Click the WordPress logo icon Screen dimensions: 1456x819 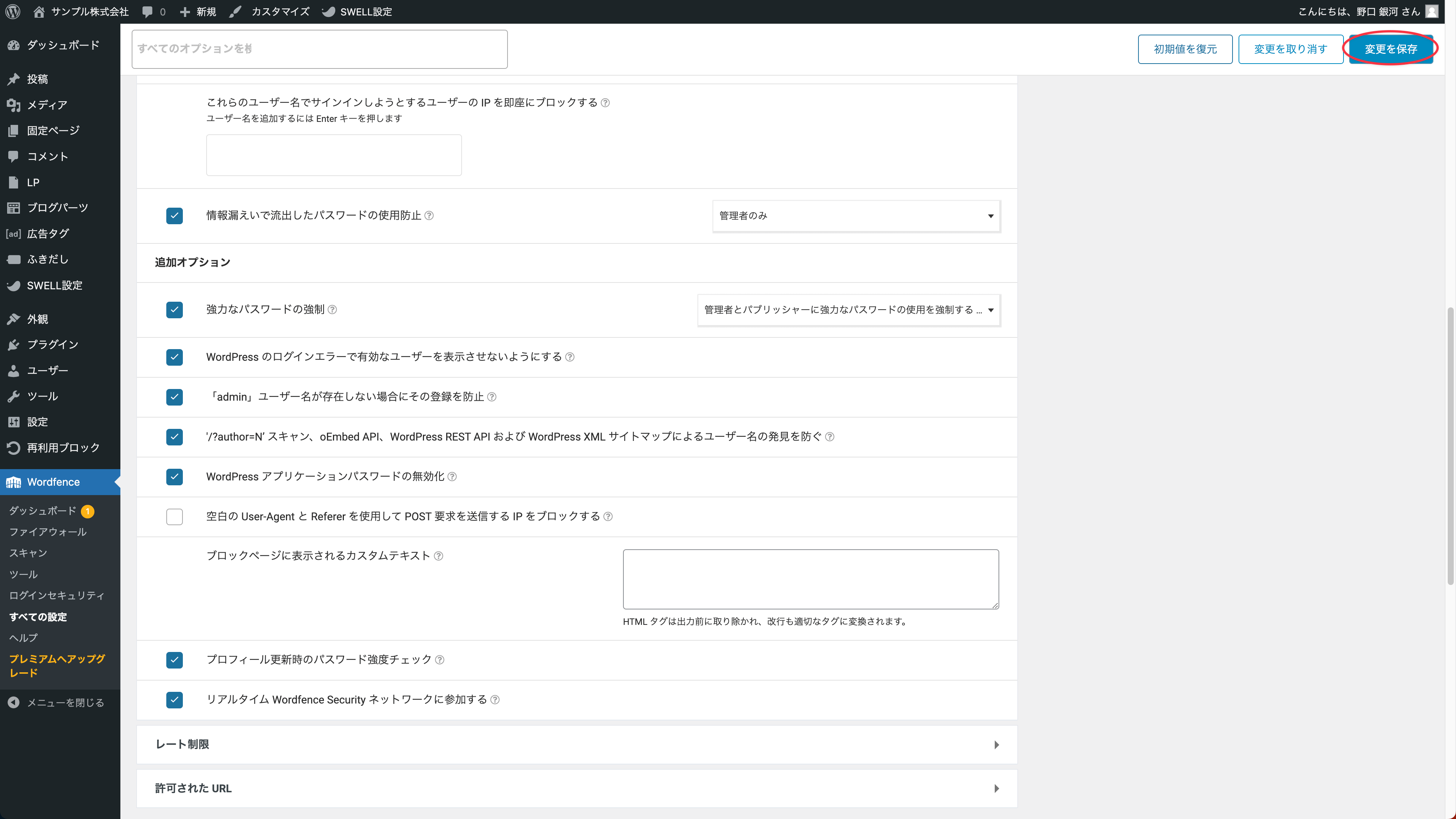pyautogui.click(x=13, y=11)
